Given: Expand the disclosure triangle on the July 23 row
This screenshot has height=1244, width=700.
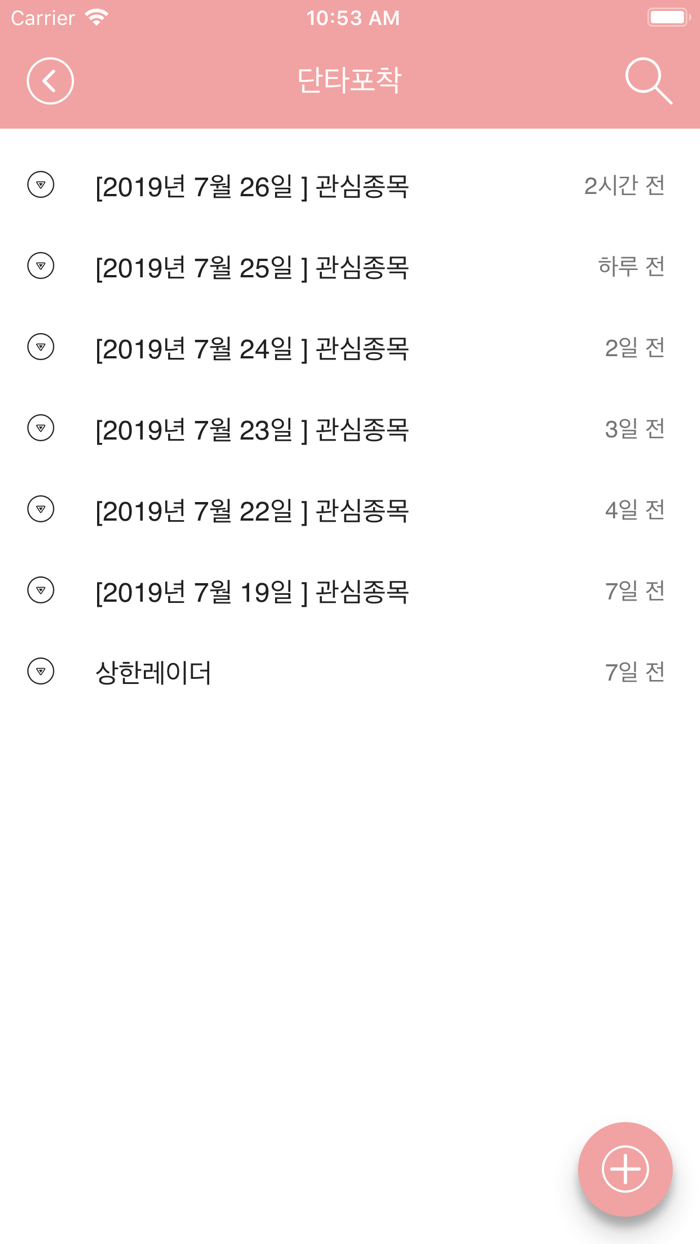Looking at the screenshot, I should (40, 428).
